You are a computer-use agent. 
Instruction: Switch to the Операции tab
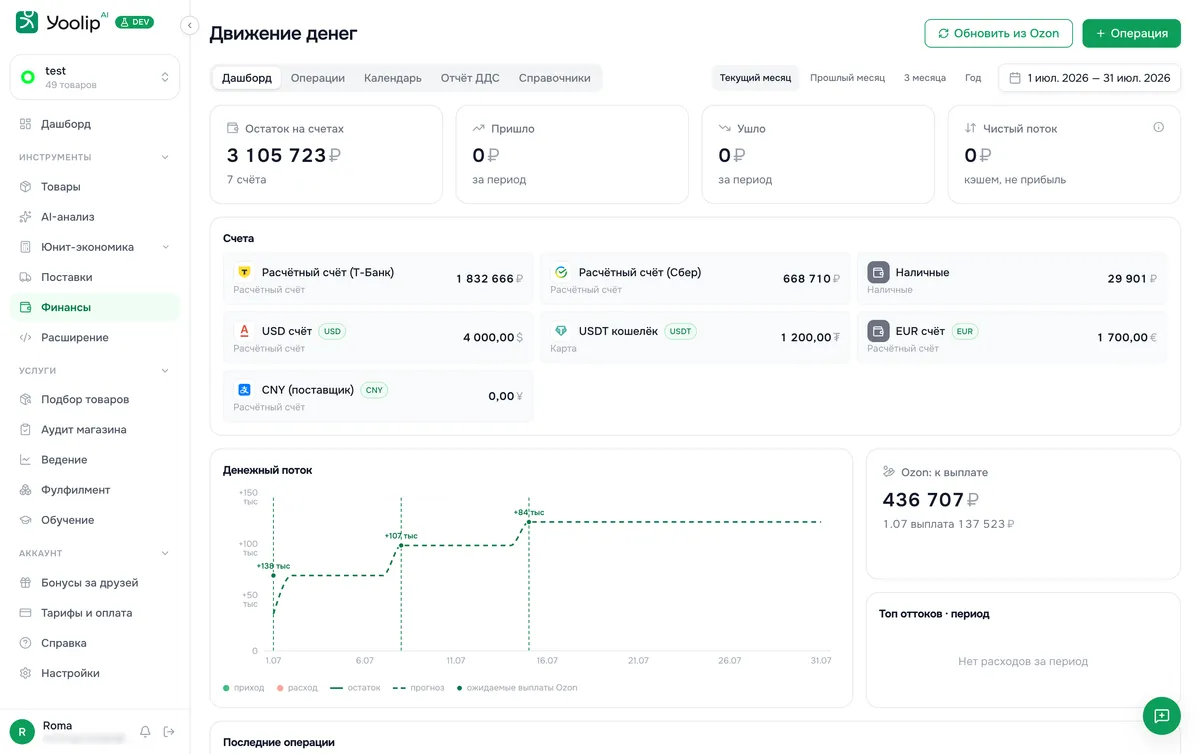click(x=318, y=78)
